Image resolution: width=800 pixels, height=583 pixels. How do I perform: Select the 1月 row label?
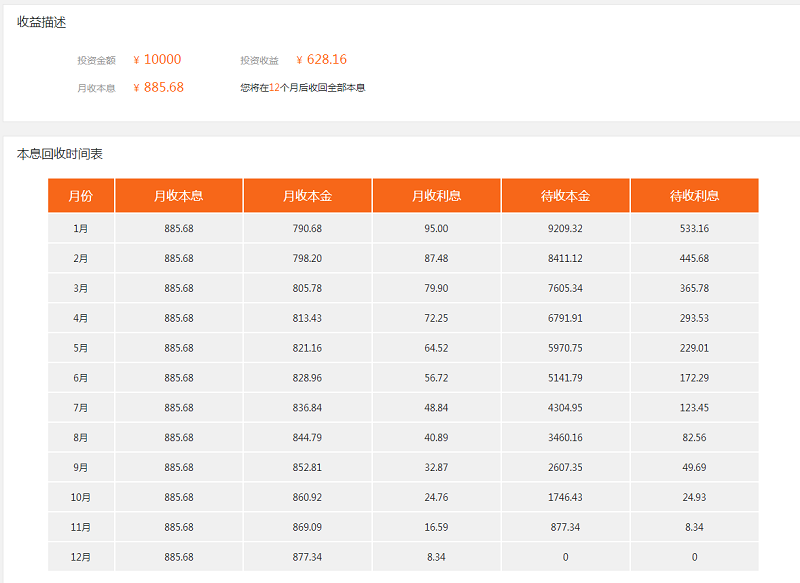[x=81, y=229]
